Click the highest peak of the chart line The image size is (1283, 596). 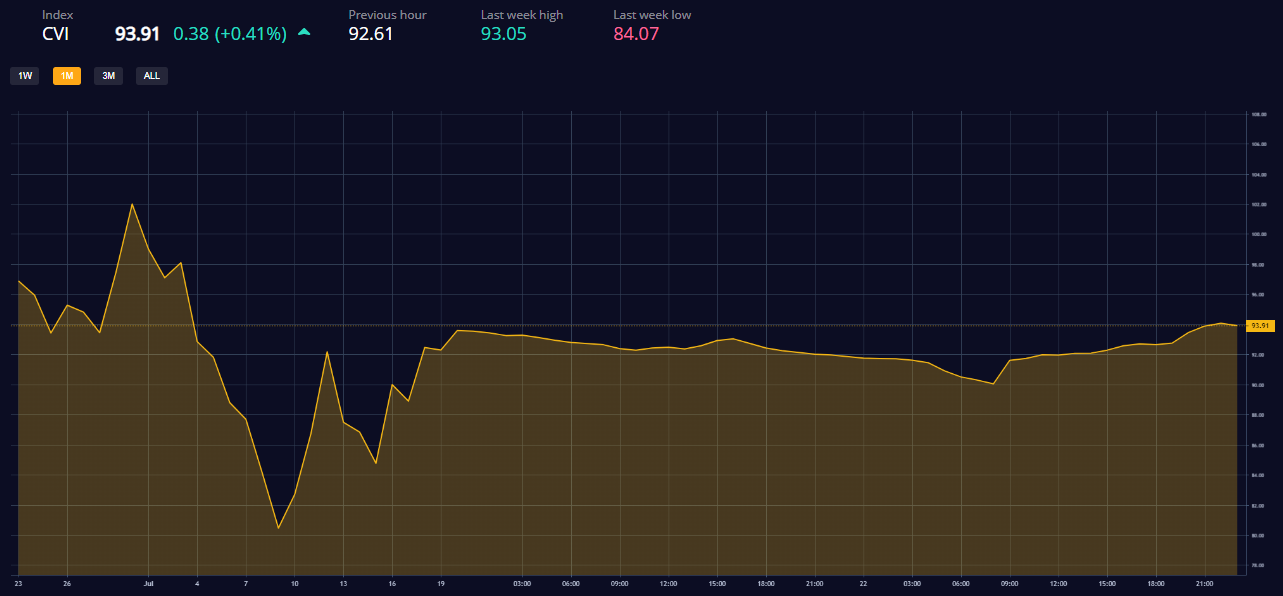[x=132, y=204]
